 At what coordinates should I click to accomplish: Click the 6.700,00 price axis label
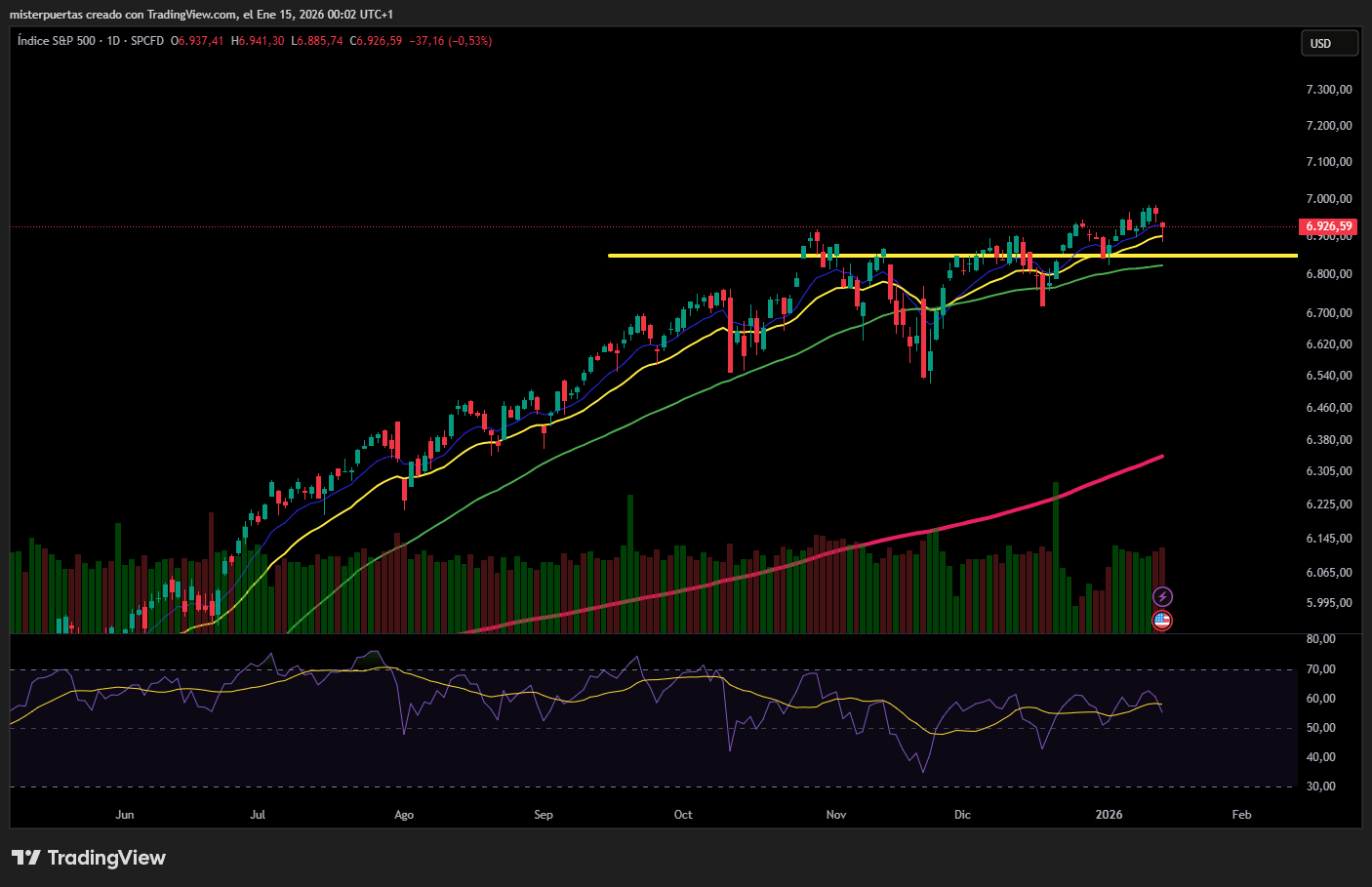tap(1329, 313)
